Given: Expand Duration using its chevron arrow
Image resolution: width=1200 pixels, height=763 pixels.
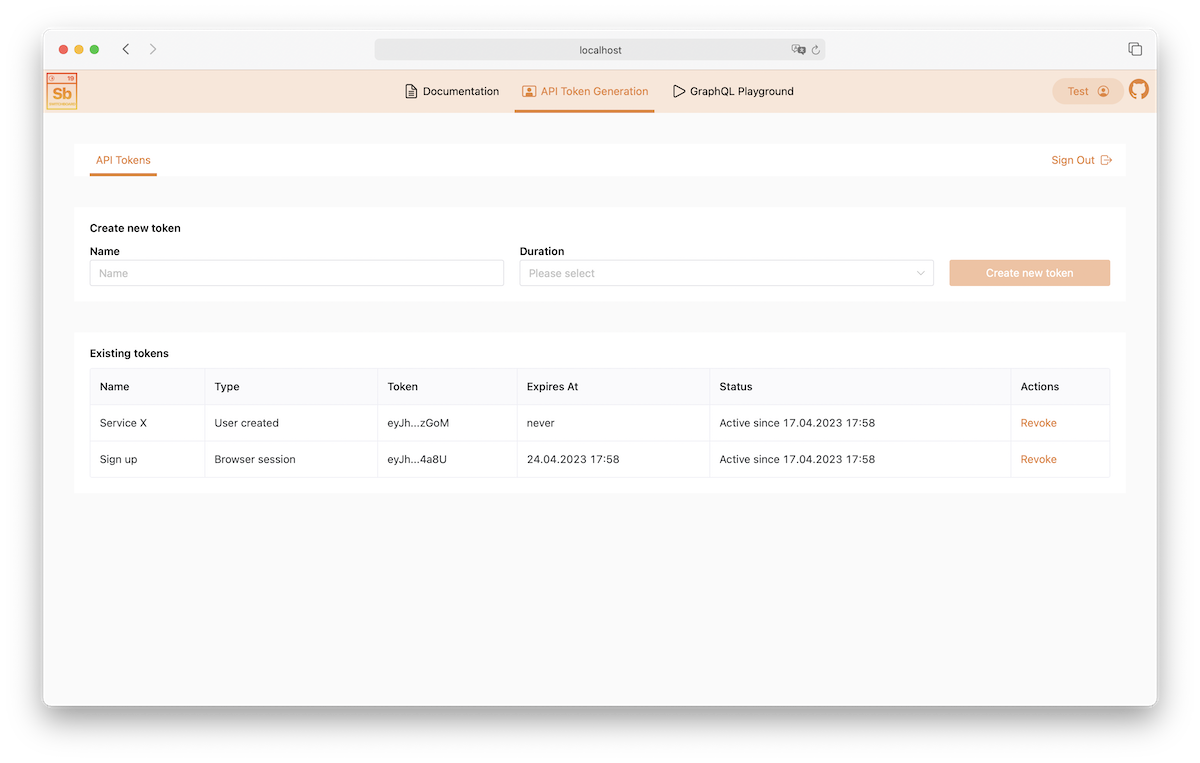Looking at the screenshot, I should click(x=921, y=273).
